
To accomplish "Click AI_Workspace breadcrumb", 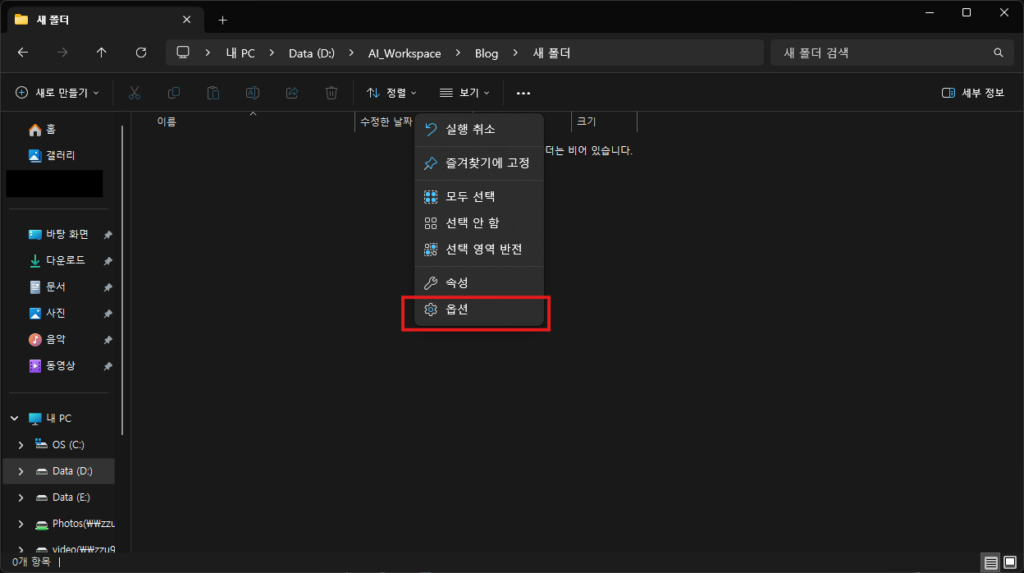I will click(404, 53).
